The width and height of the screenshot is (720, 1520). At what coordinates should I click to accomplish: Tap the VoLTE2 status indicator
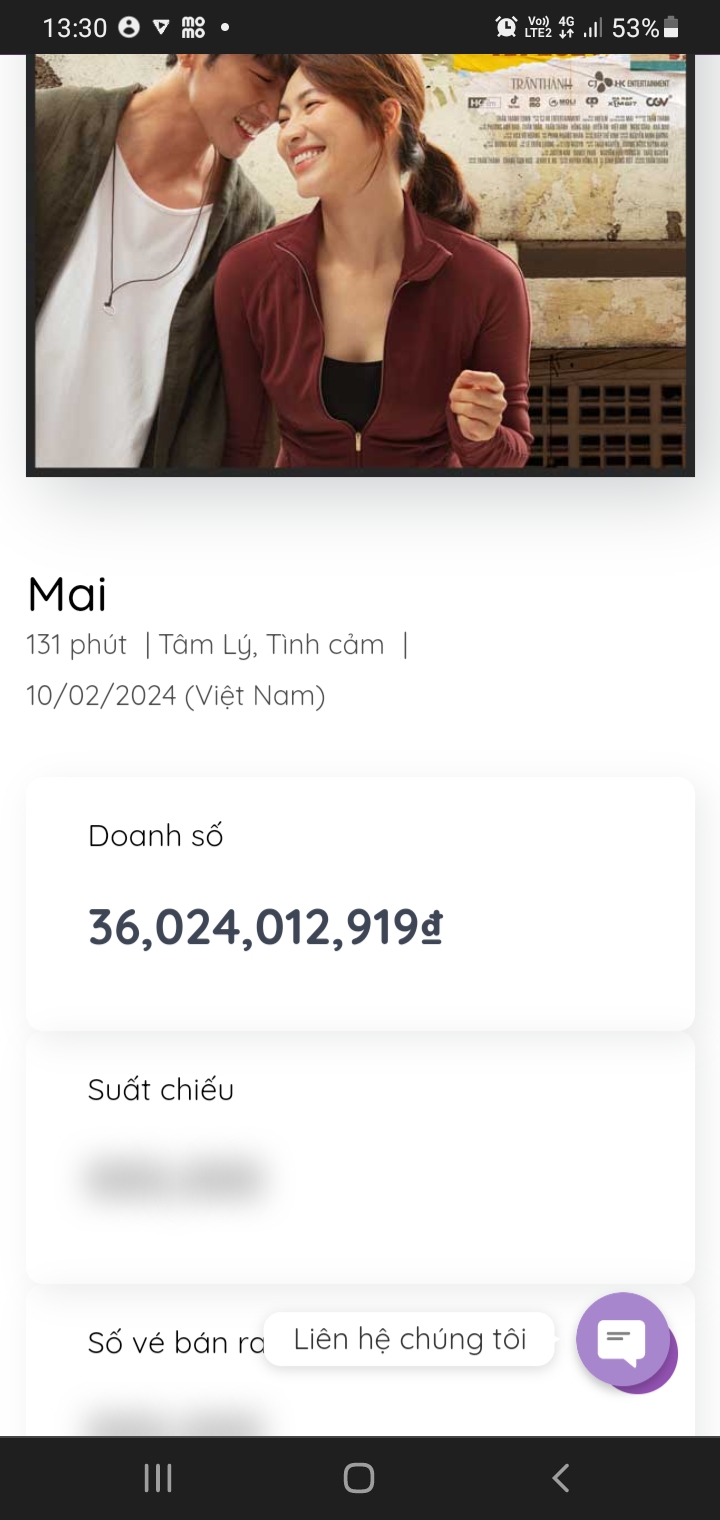[x=538, y=27]
